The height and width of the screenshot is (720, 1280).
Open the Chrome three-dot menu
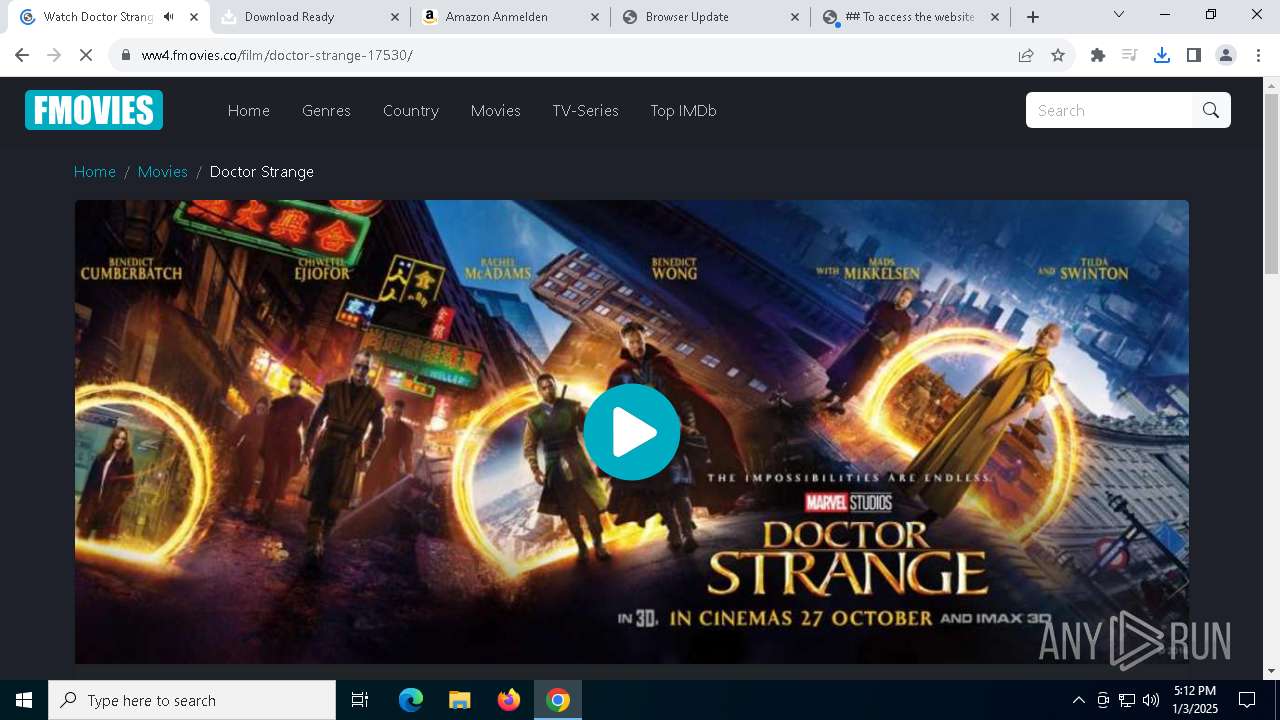pos(1258,55)
